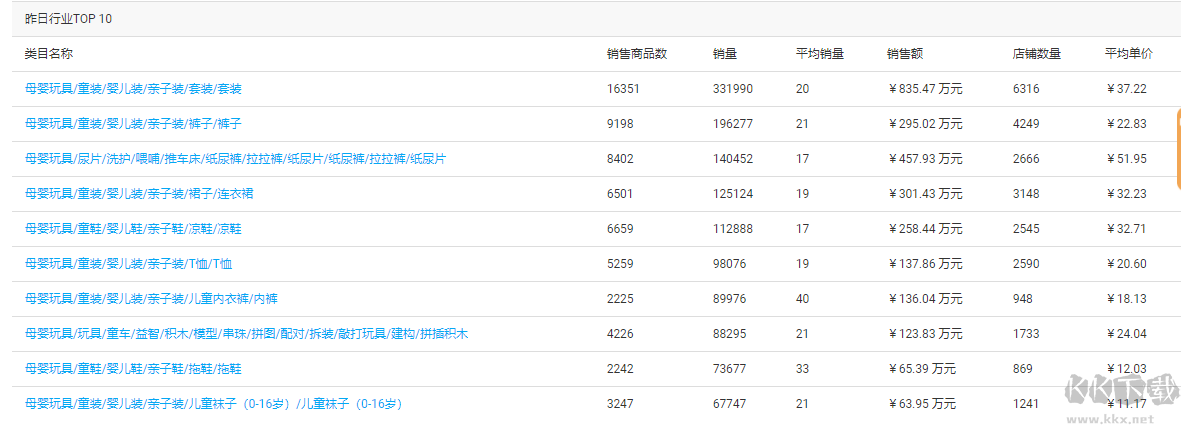Click the 销售额 column header

point(905,54)
